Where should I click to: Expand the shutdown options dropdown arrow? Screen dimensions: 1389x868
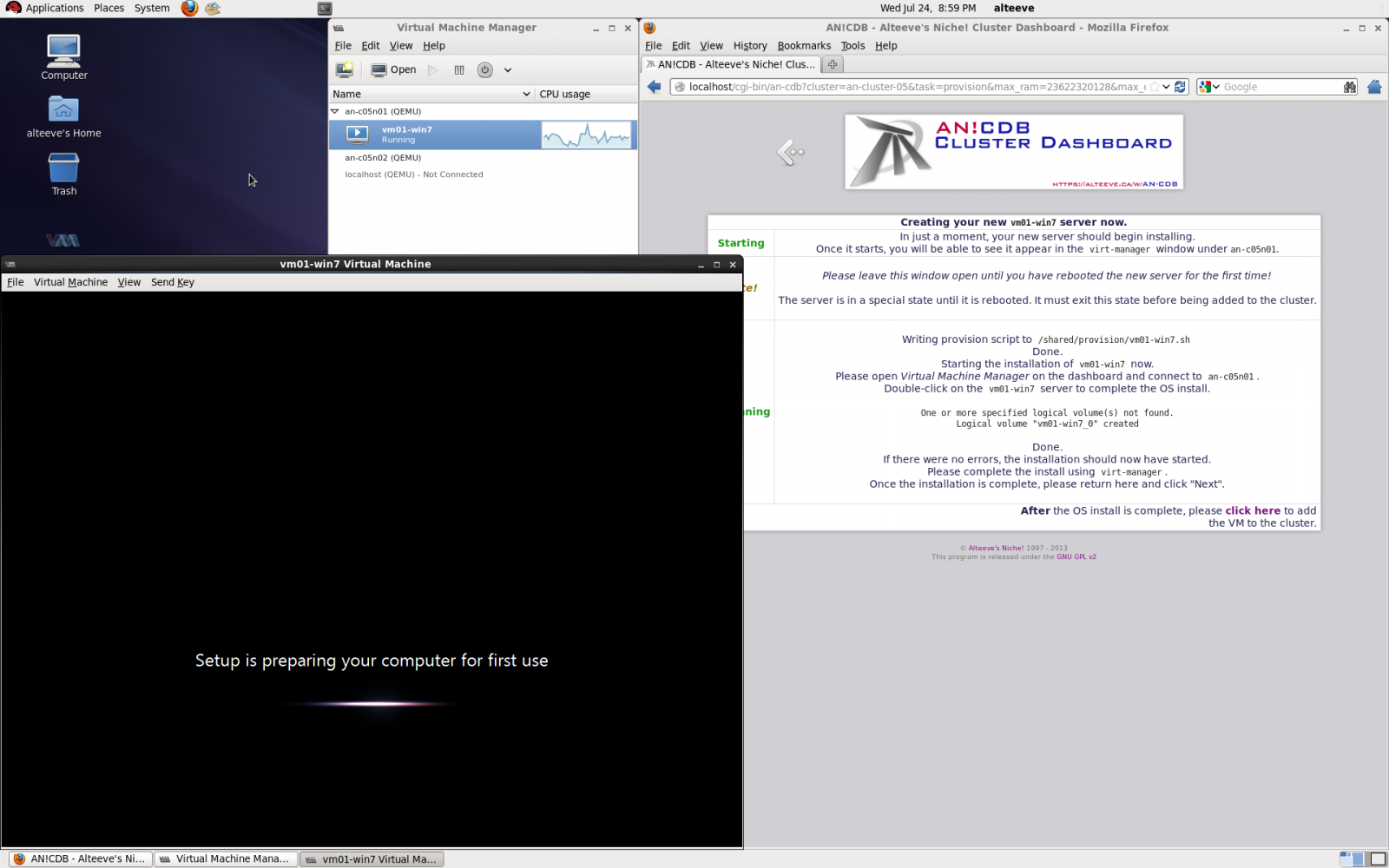point(508,69)
